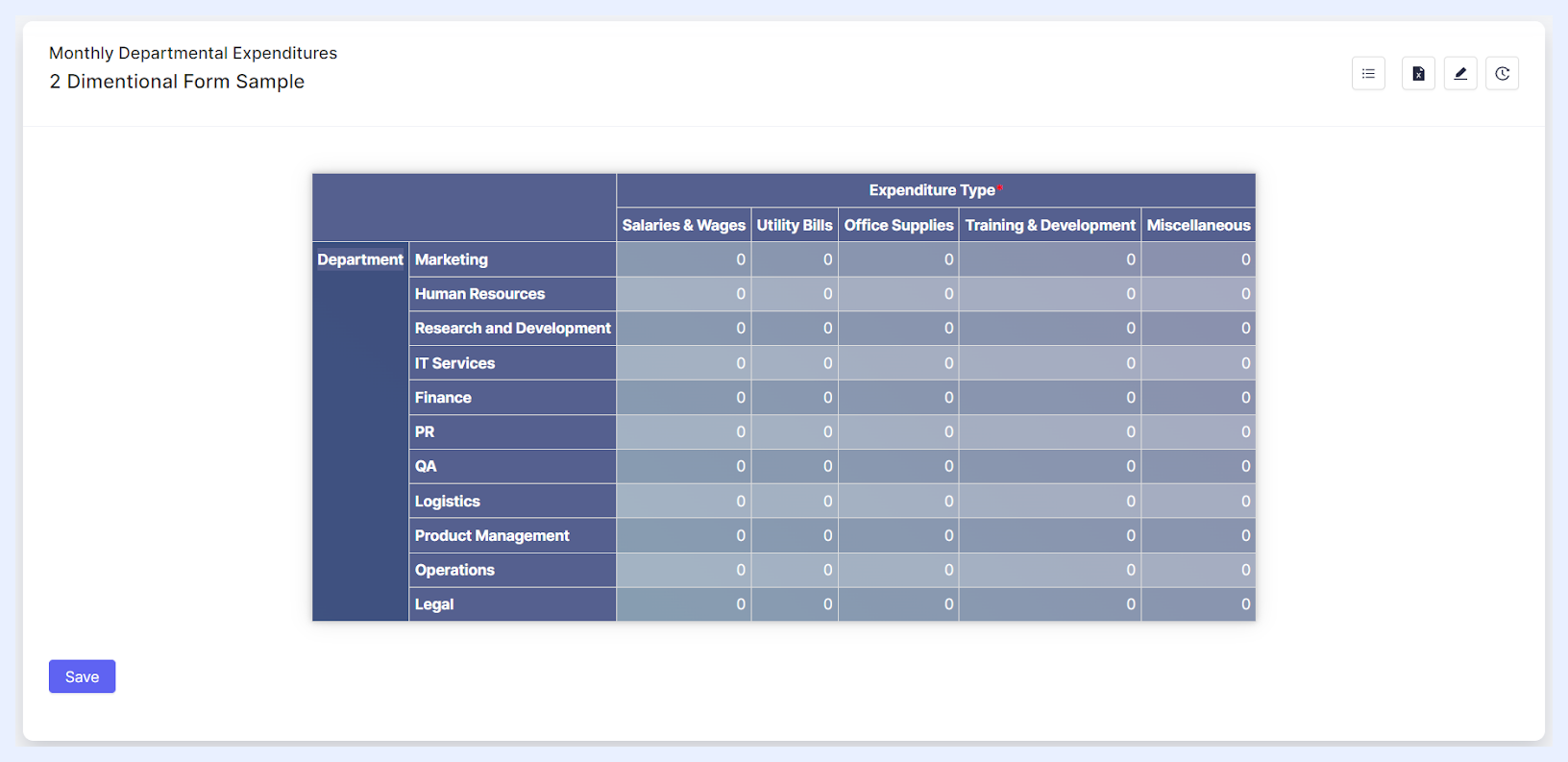Image resolution: width=1568 pixels, height=762 pixels.
Task: Edit Finance Office Supplies cell
Action: [x=898, y=398]
